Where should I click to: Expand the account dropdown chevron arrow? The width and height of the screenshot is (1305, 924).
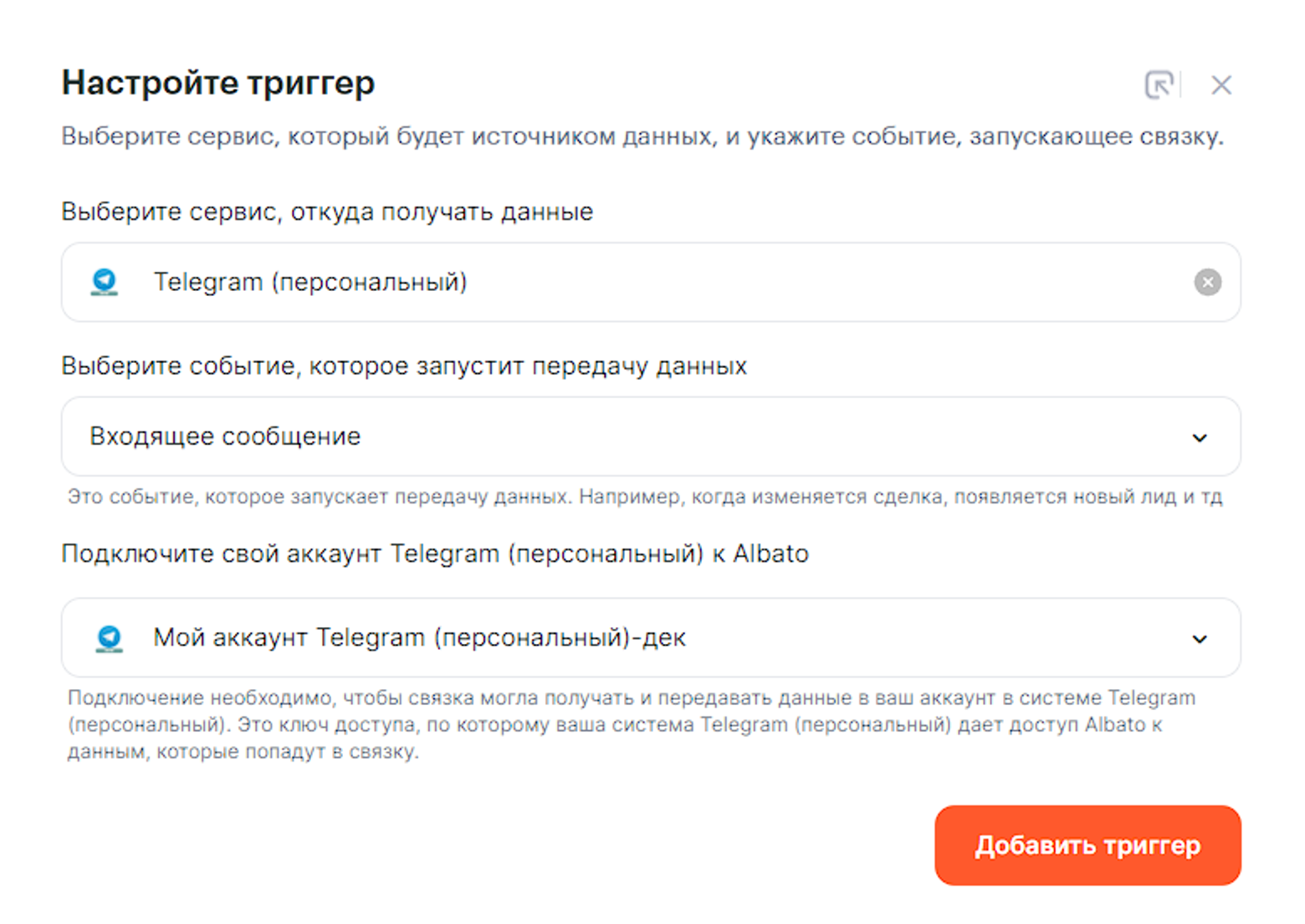(x=1200, y=639)
